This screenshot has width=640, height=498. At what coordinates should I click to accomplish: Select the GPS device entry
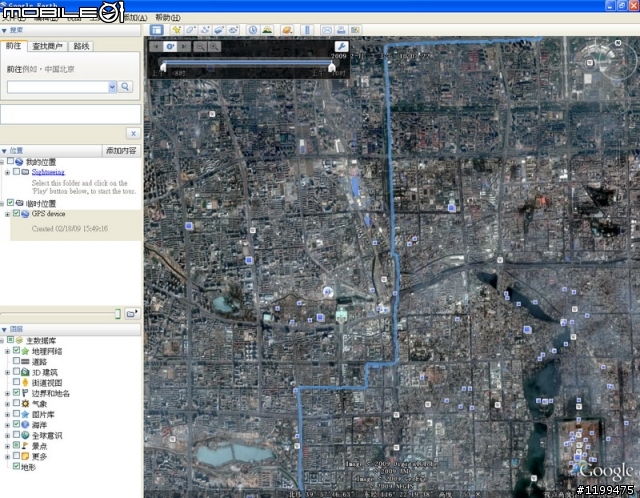pyautogui.click(x=48, y=213)
